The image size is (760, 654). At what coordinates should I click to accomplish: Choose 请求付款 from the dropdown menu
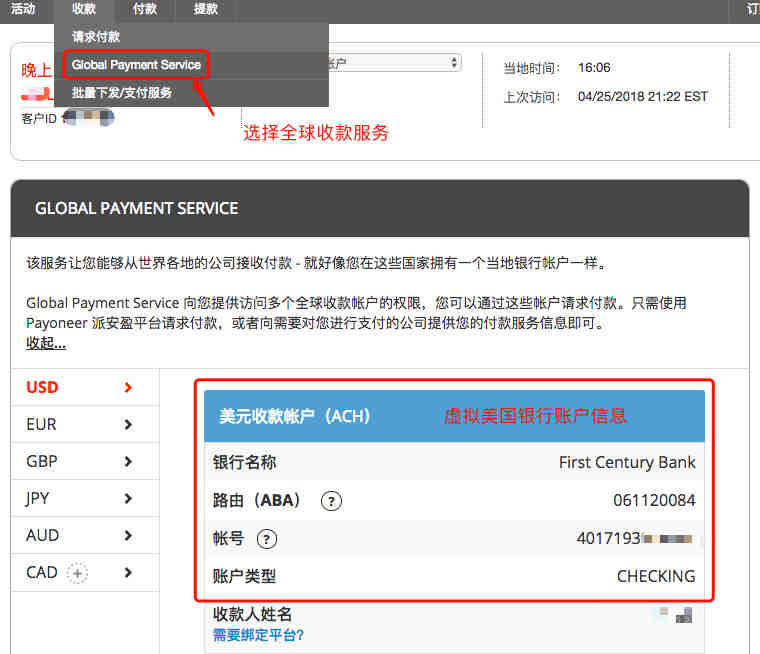pos(95,36)
